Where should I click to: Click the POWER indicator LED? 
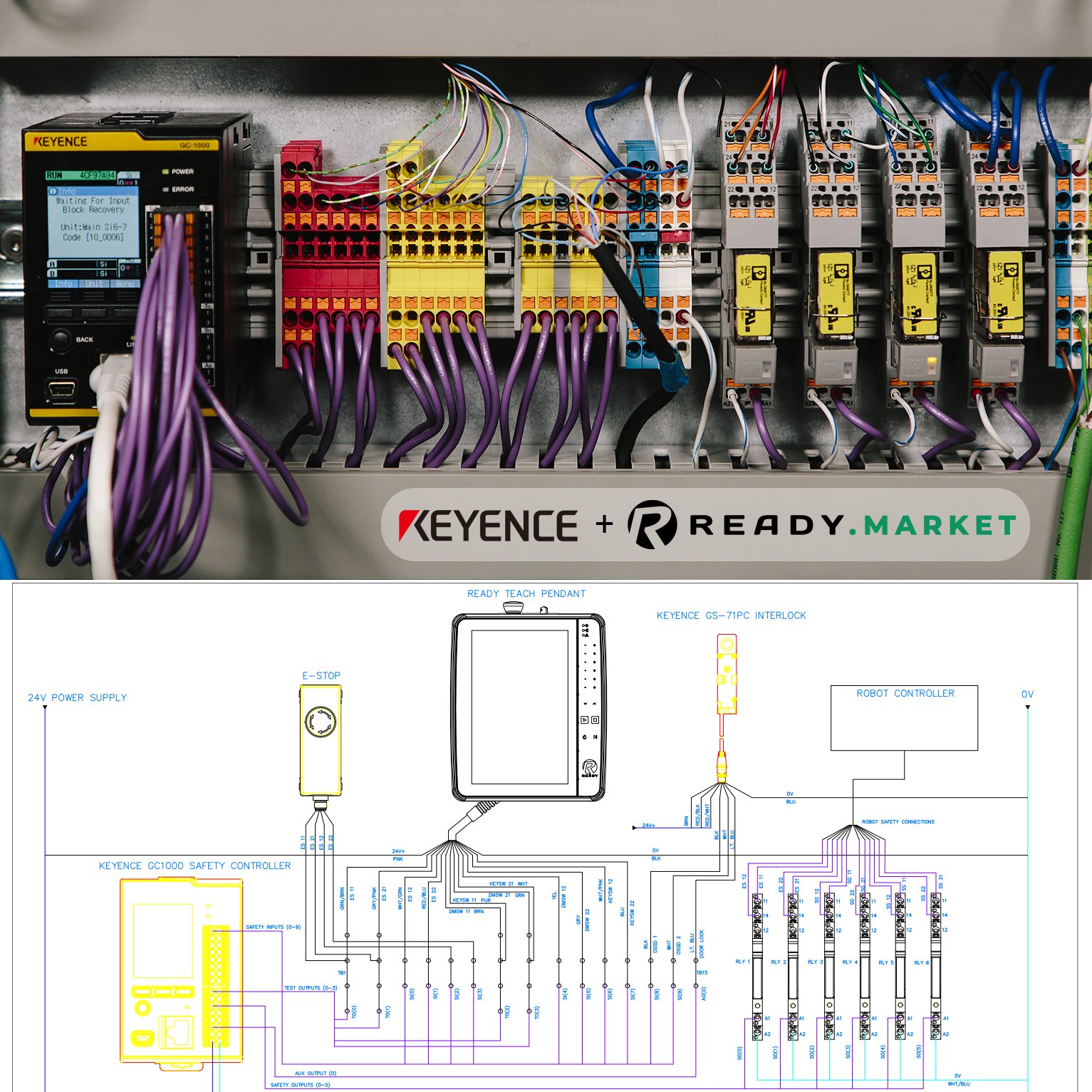(165, 172)
